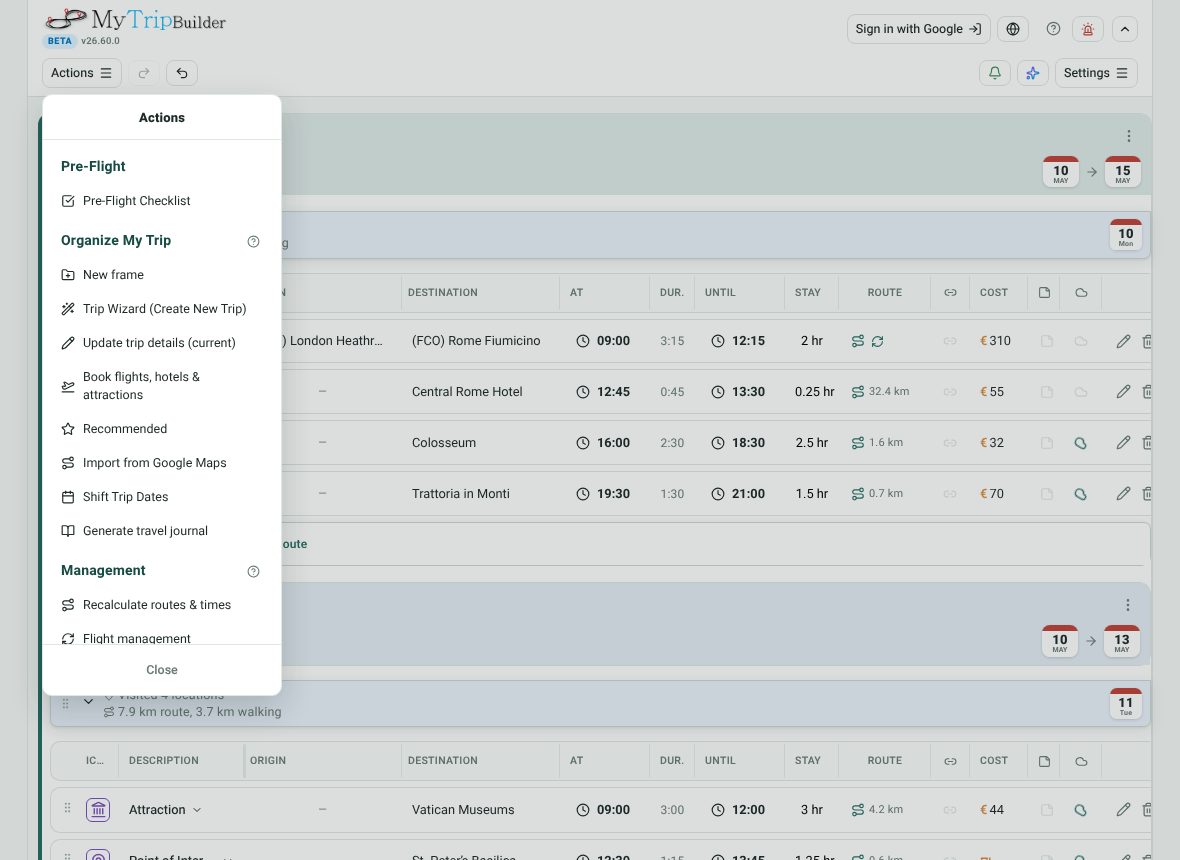Collapse the header with the chevron-up button

point(1124,29)
